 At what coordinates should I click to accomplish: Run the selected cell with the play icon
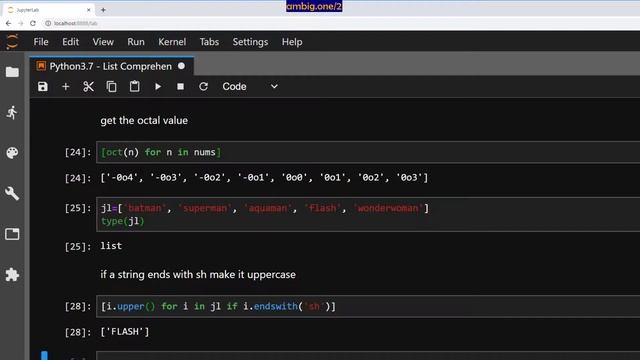click(158, 87)
